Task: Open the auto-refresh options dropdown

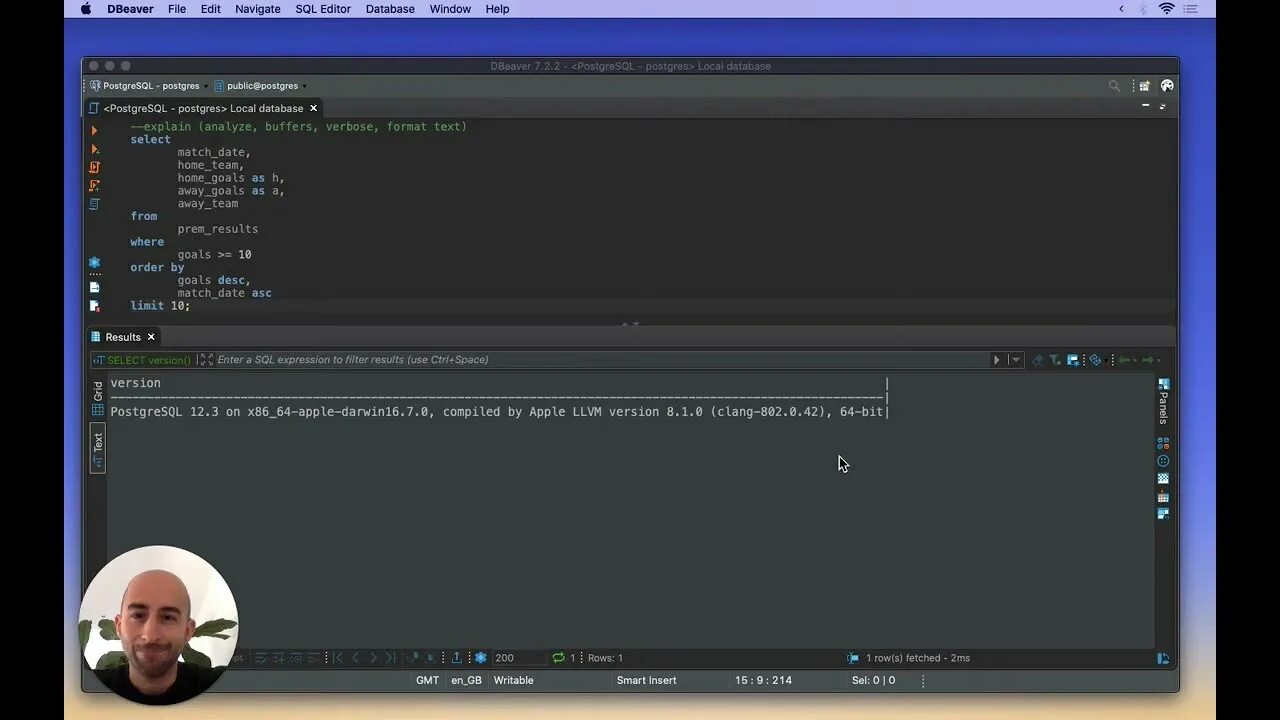Action: [1107, 361]
